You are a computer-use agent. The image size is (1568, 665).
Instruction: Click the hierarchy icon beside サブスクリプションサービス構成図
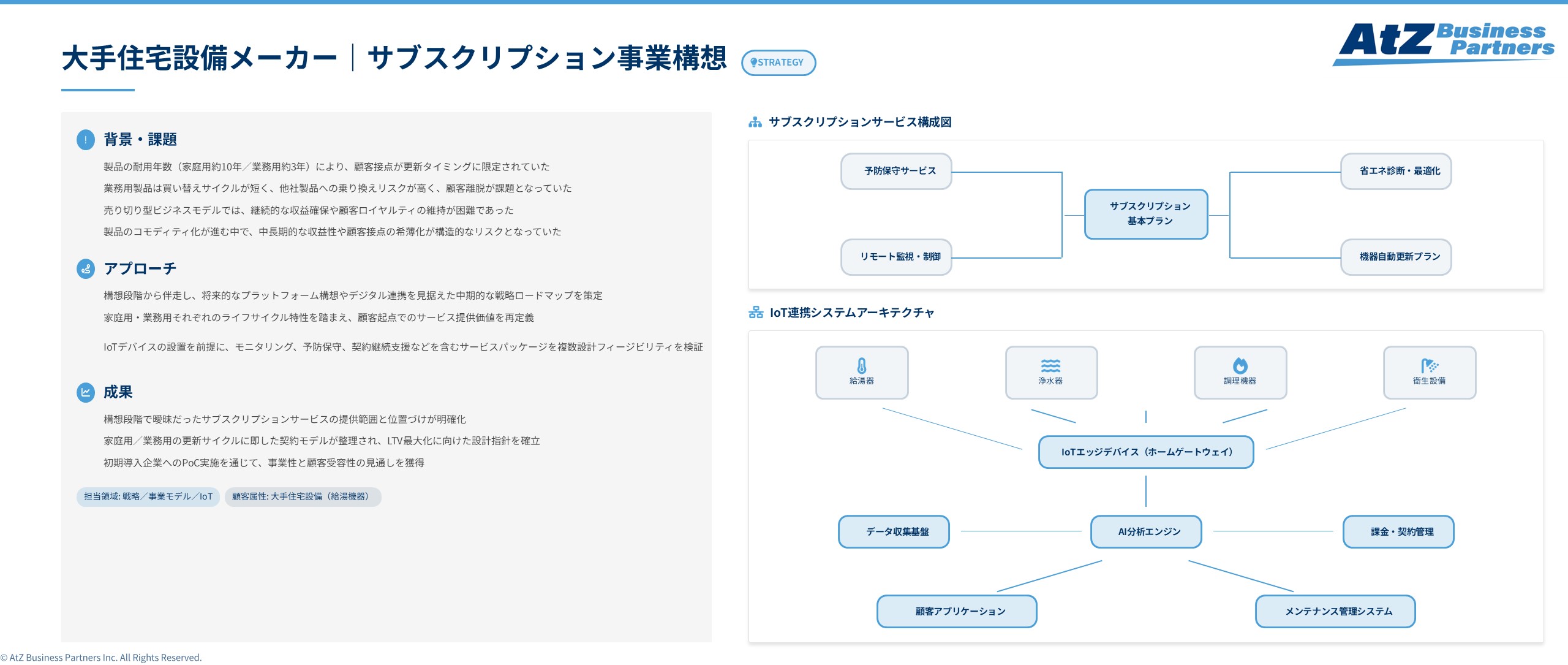tap(755, 121)
